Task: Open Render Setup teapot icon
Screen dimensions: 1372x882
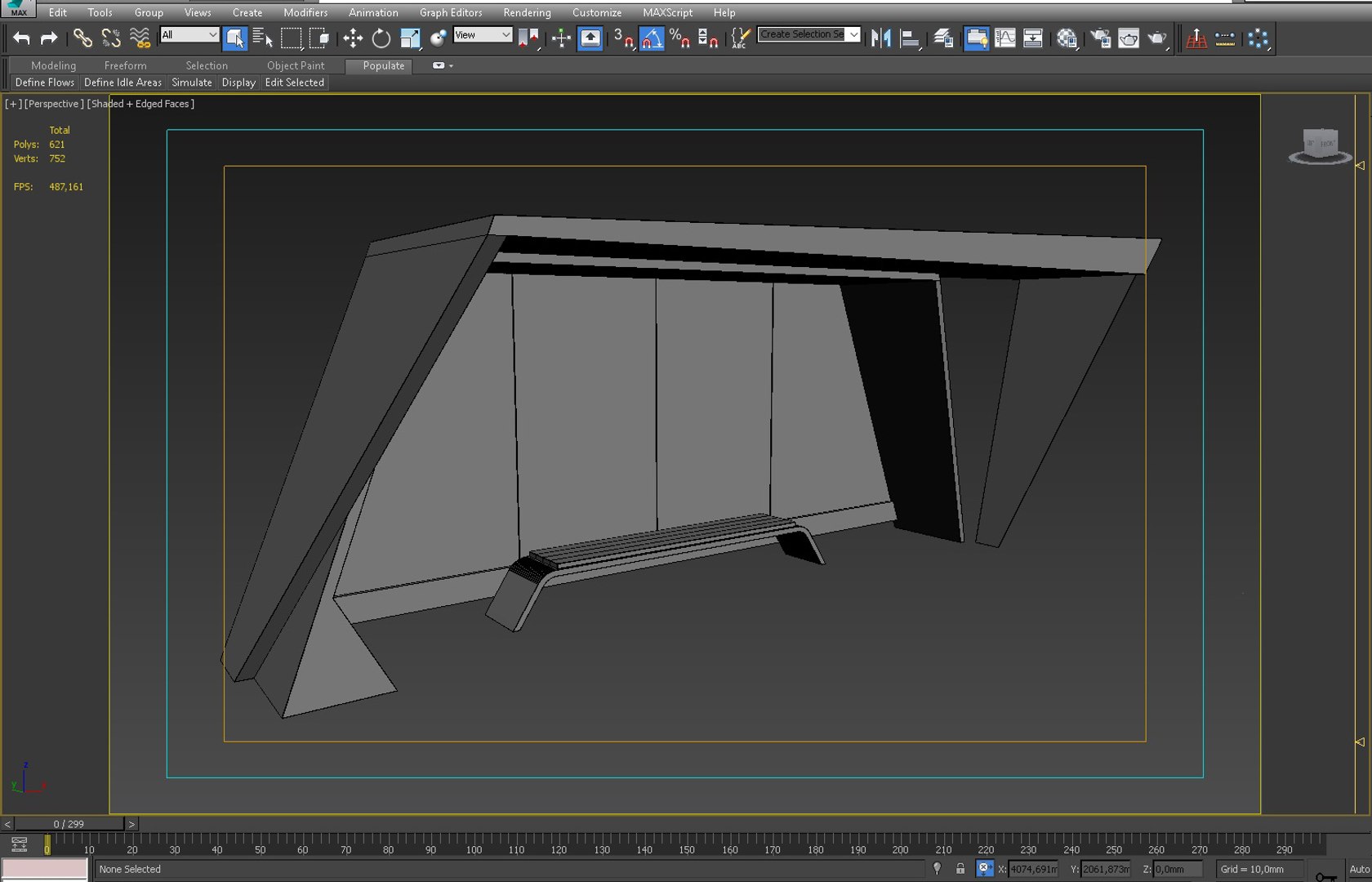Action: (x=1100, y=38)
